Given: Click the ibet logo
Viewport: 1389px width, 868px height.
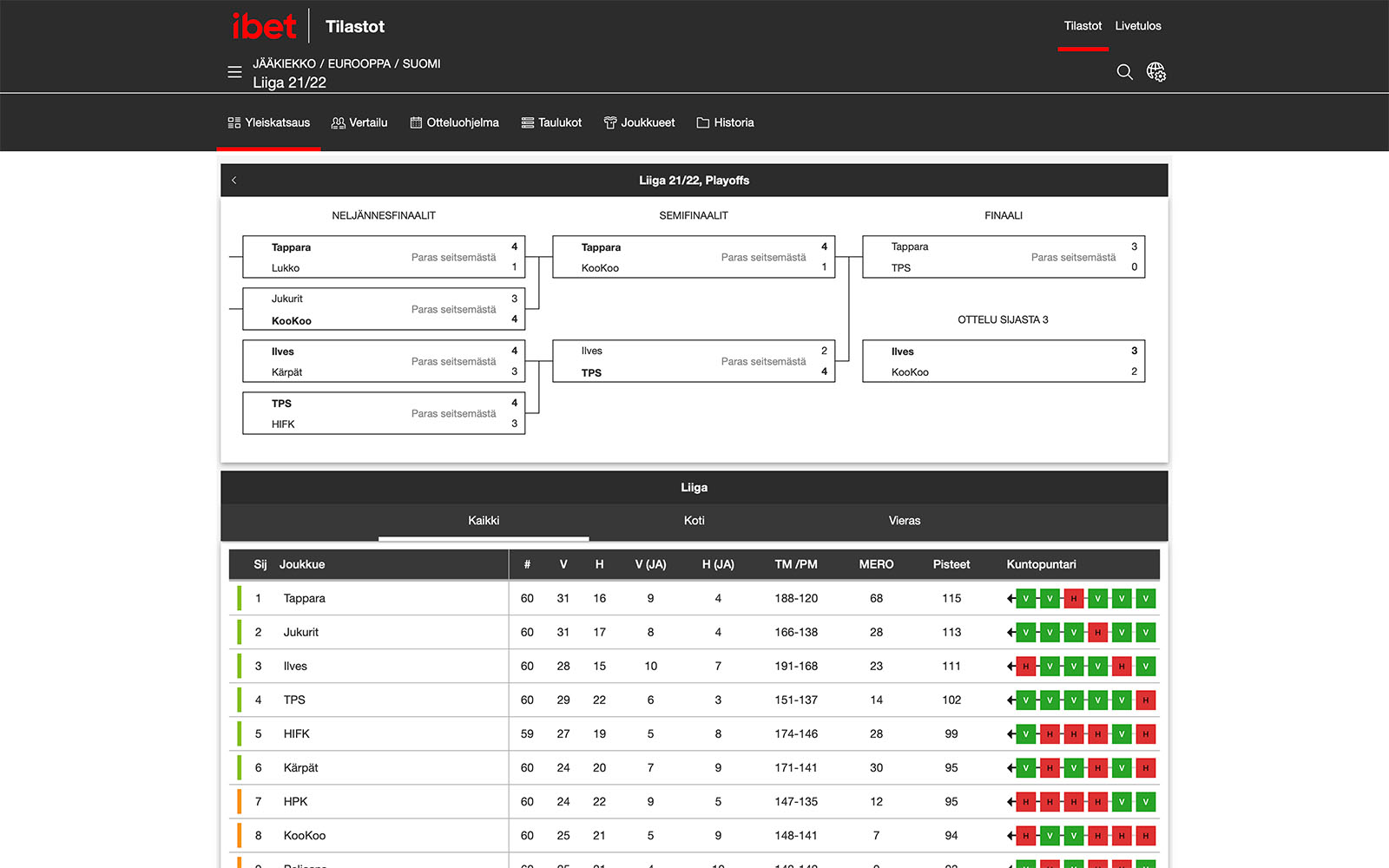Looking at the screenshot, I should (264, 26).
